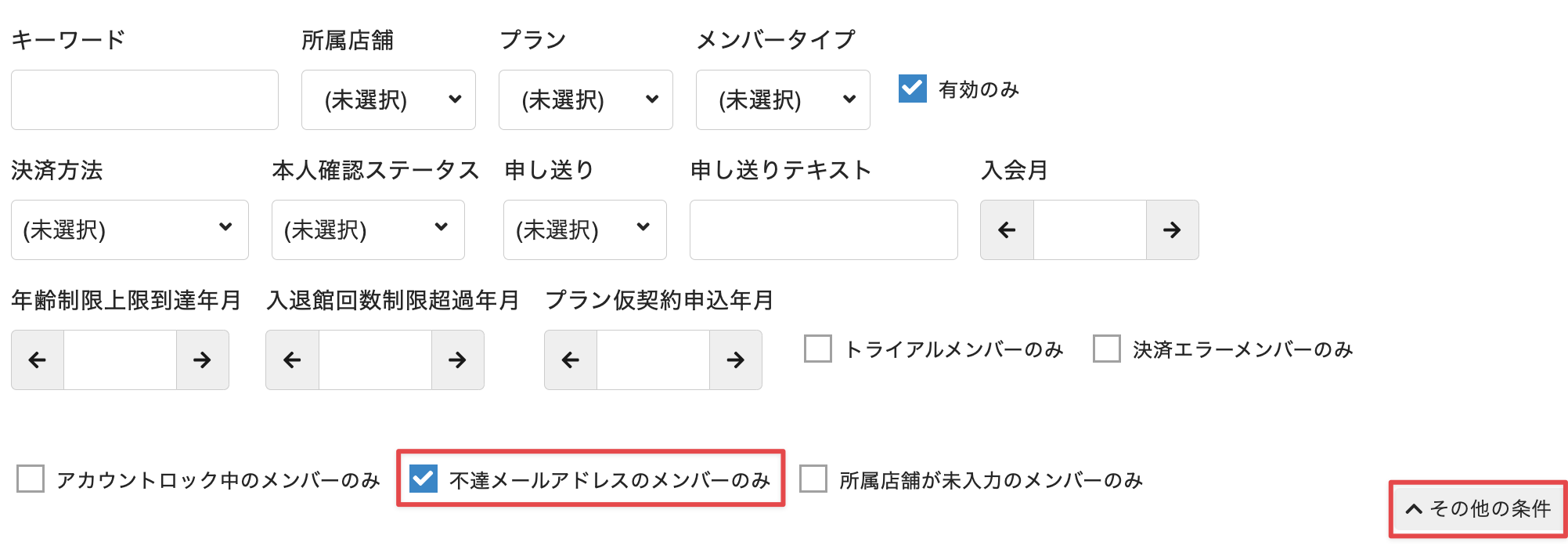Viewport: 1568px width, 553px height.
Task: Check 決済エラーメンバーのみ option
Action: click(1107, 349)
